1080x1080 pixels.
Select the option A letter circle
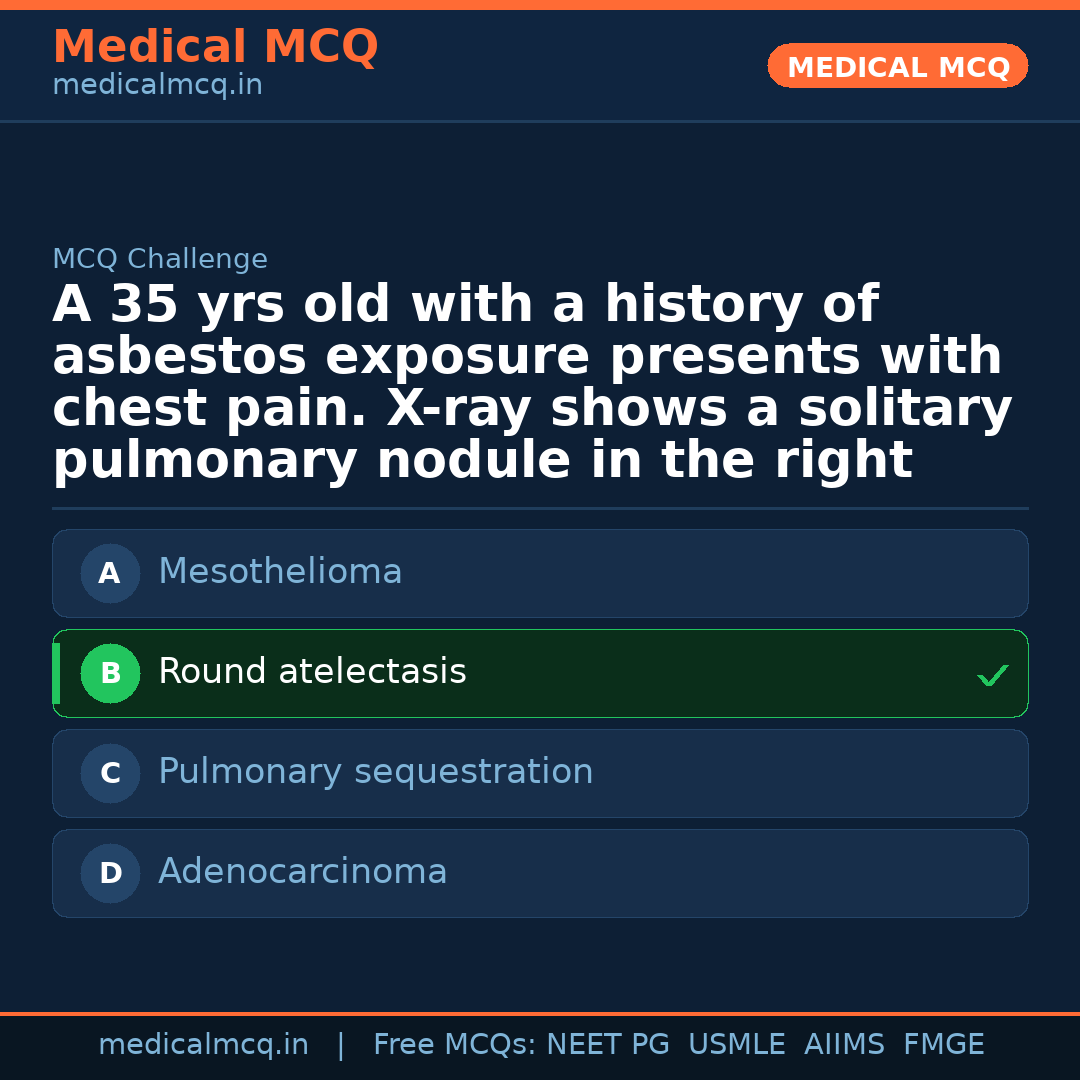[x=110, y=574]
